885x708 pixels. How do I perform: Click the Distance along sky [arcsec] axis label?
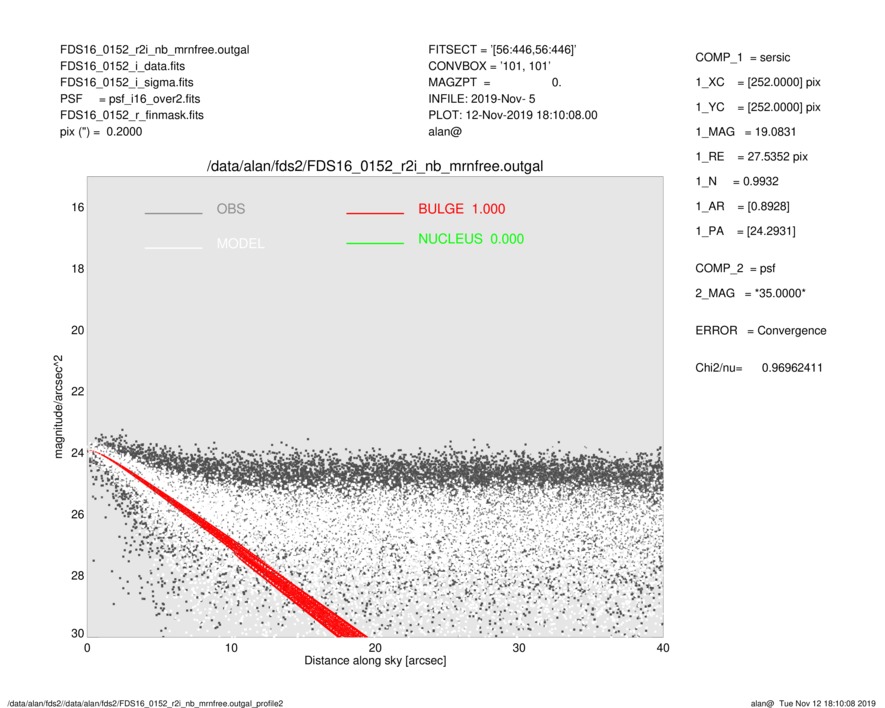pos(375,661)
